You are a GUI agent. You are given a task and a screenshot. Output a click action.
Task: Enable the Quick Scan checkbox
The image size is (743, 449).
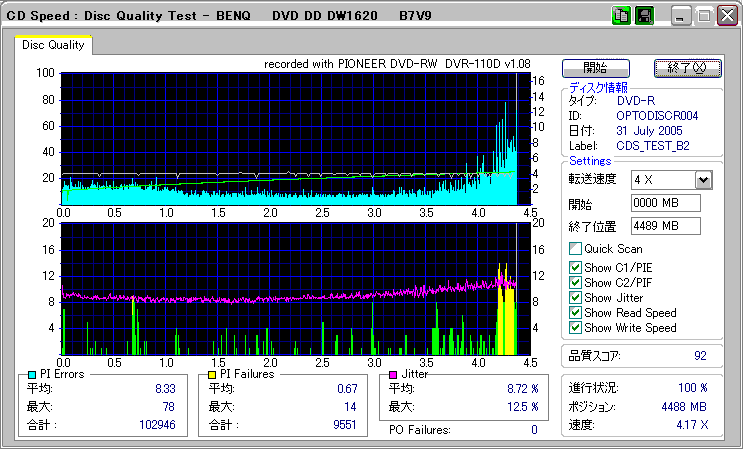point(575,249)
